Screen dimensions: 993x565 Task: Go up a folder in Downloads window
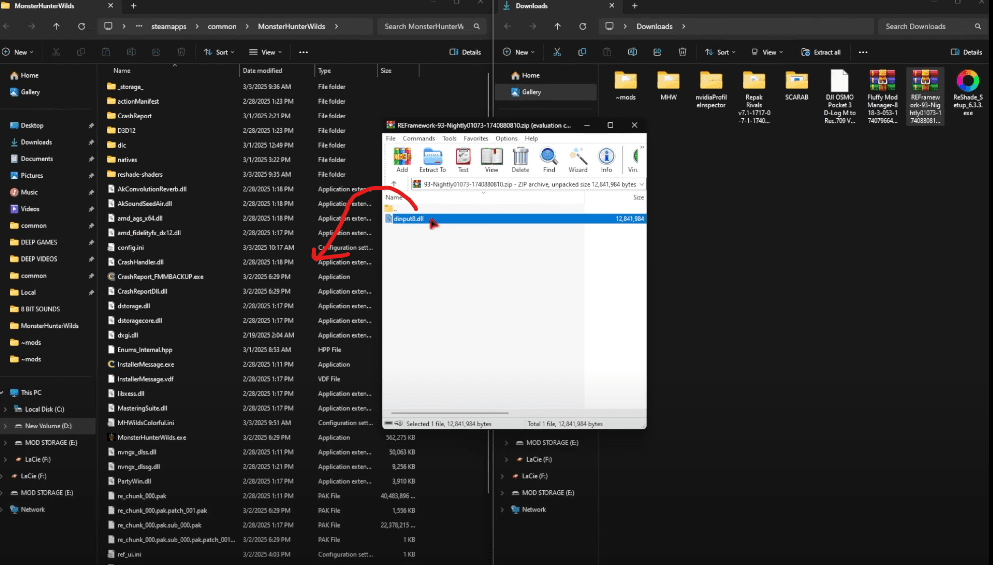[x=557, y=27]
